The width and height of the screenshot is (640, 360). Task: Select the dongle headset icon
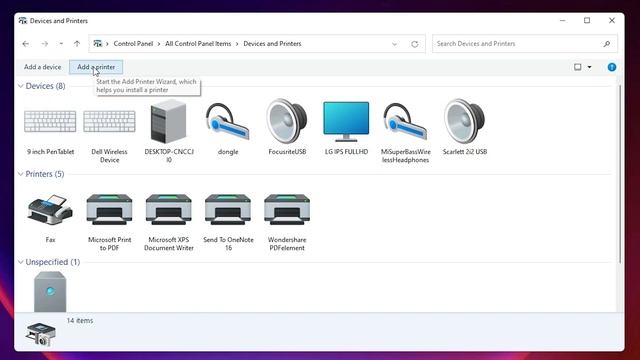point(228,121)
